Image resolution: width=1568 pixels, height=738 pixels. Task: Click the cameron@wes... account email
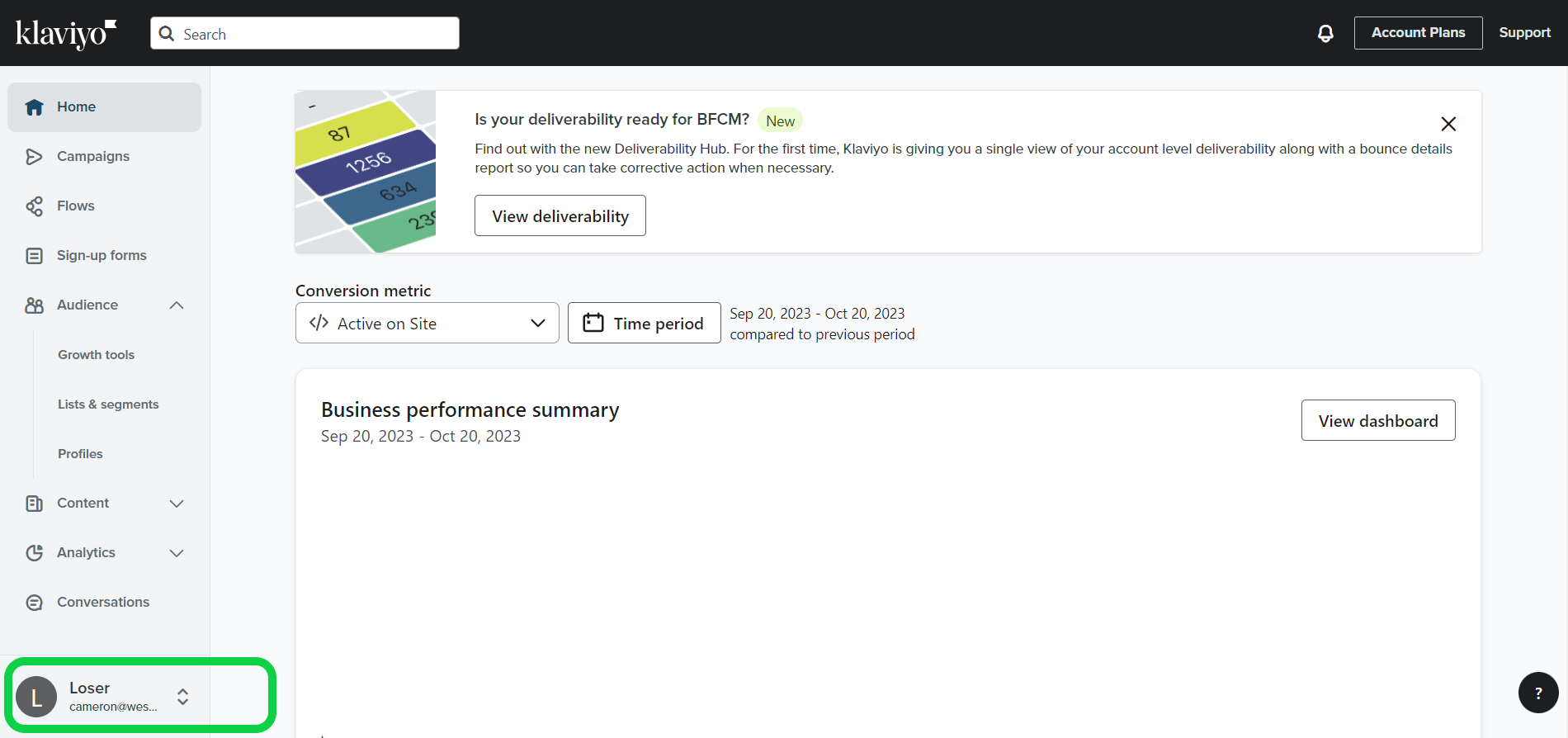pyautogui.click(x=113, y=707)
